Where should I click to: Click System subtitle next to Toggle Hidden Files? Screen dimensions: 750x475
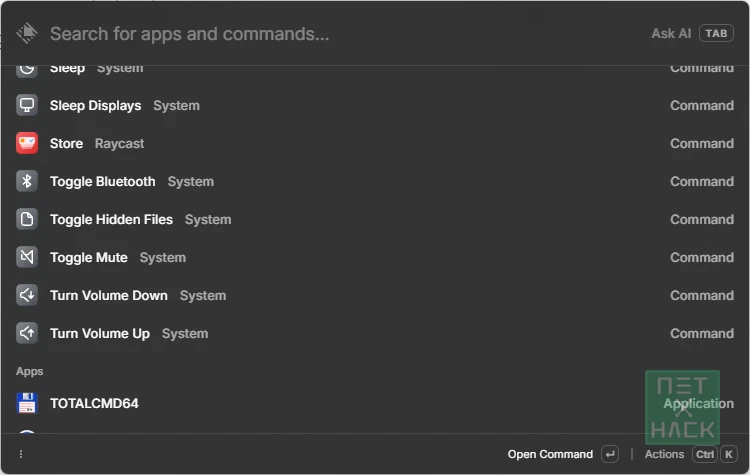point(208,220)
